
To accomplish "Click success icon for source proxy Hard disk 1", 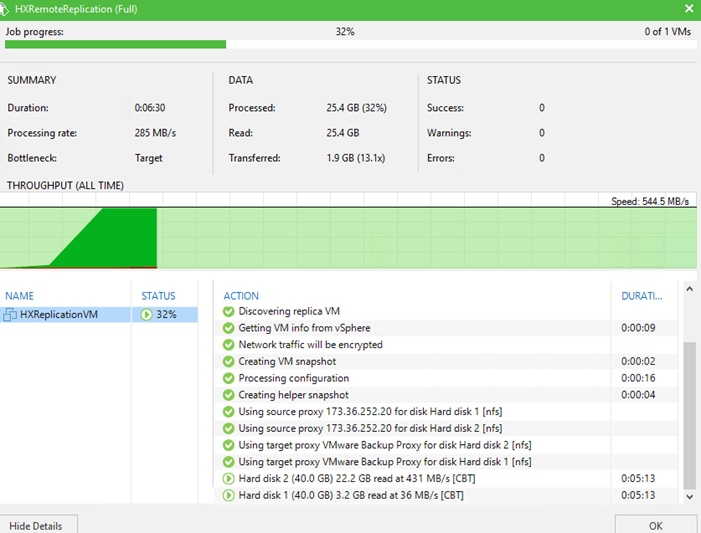I will tap(228, 412).
